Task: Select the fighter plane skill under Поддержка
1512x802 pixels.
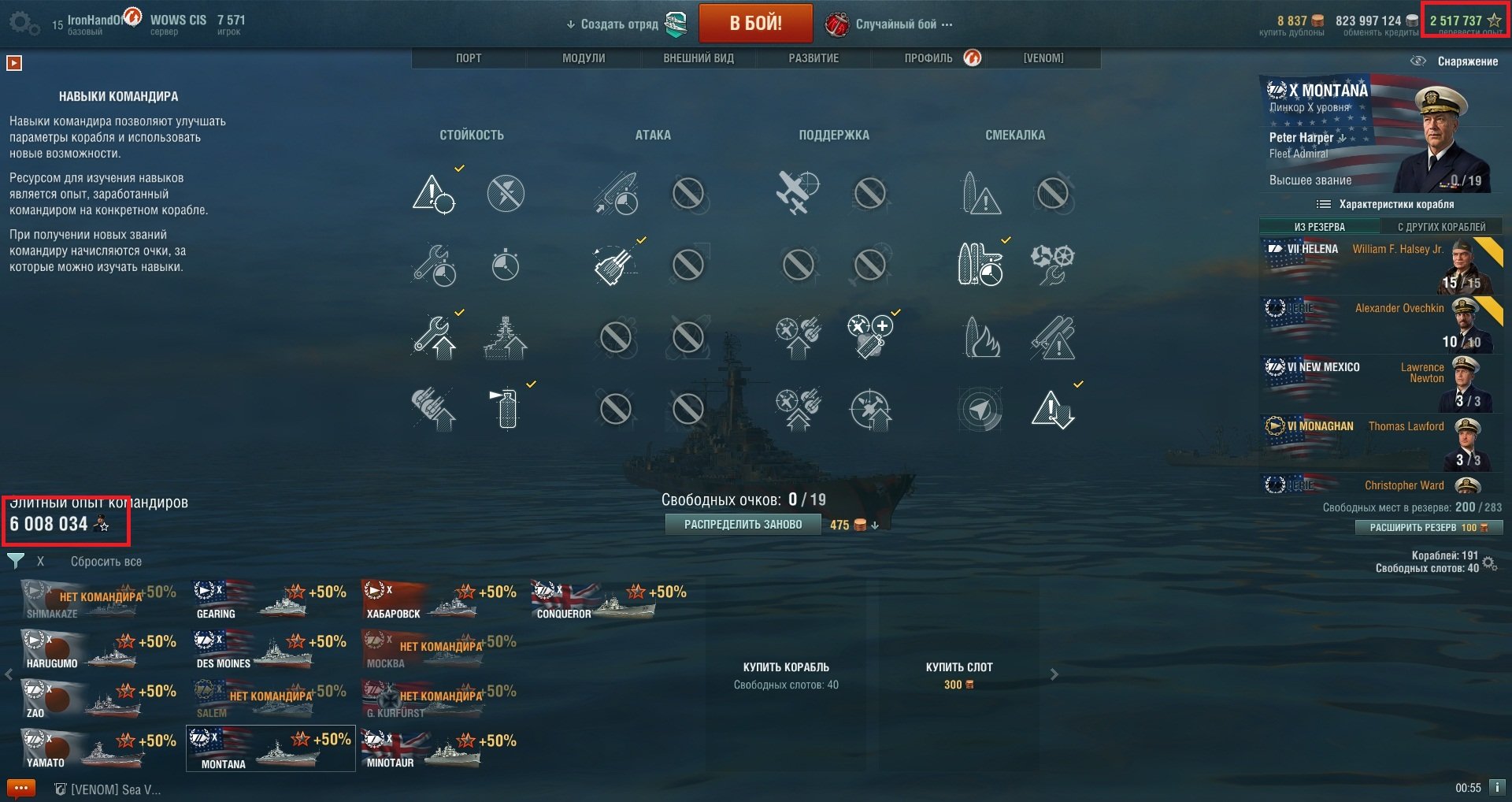Action: pyautogui.click(x=798, y=192)
